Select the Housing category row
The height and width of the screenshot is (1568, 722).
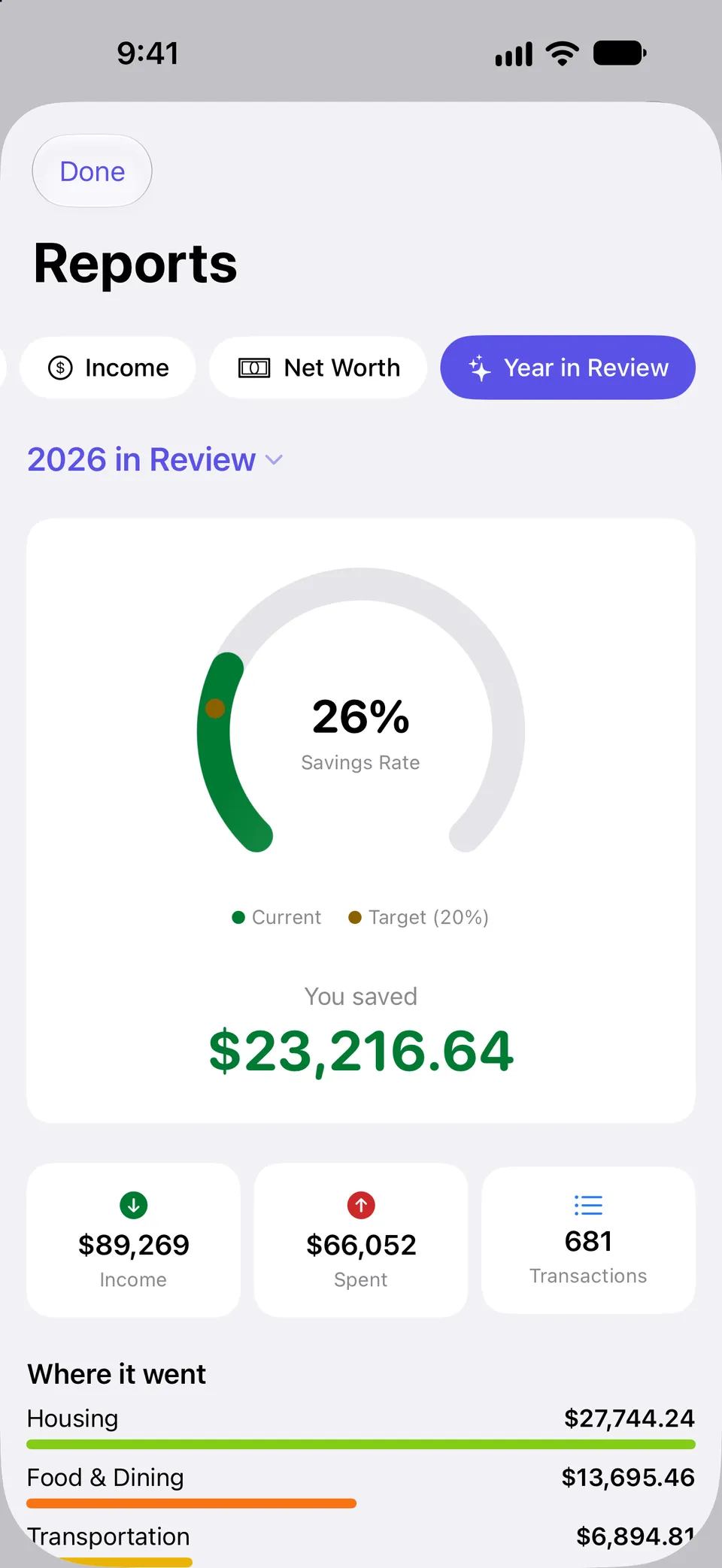tap(361, 1427)
